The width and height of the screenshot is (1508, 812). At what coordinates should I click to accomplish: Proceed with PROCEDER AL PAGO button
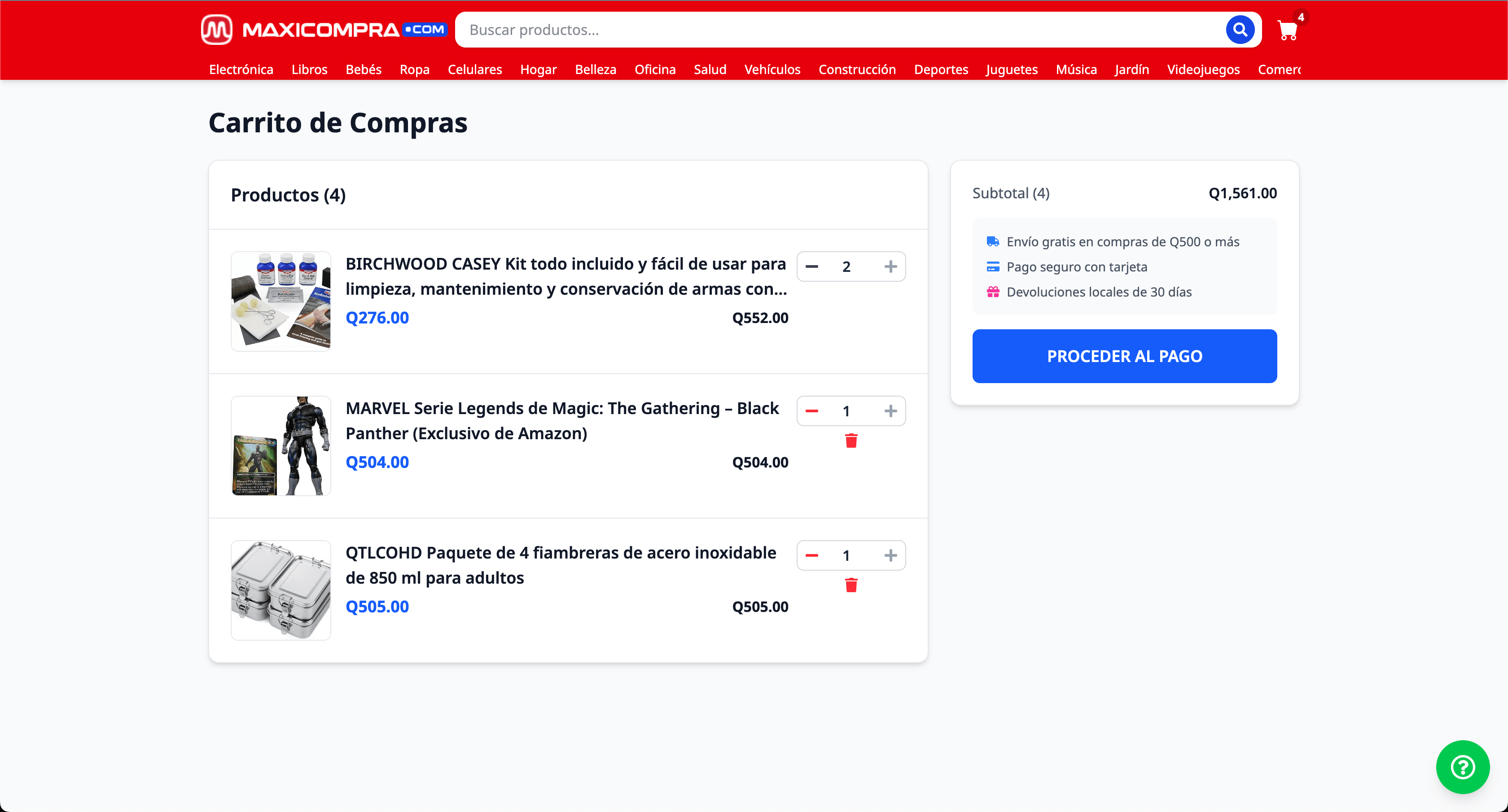pos(1125,356)
